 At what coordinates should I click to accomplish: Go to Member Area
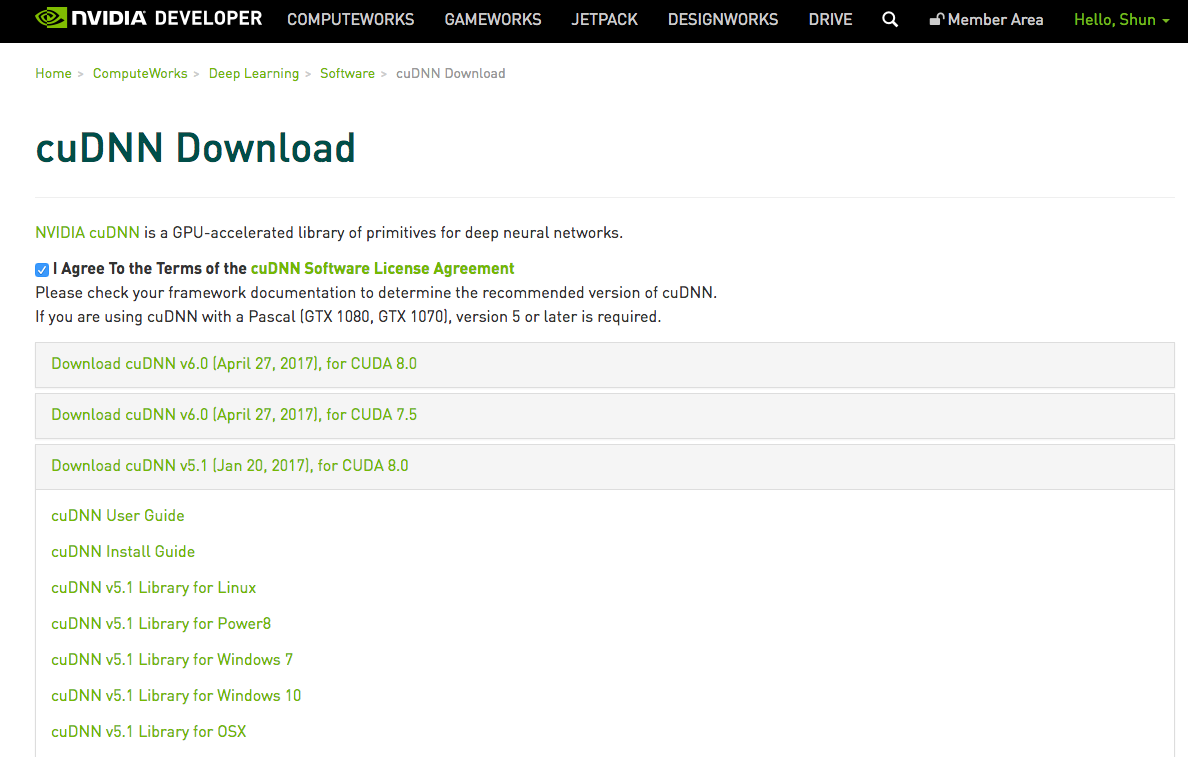coord(986,20)
